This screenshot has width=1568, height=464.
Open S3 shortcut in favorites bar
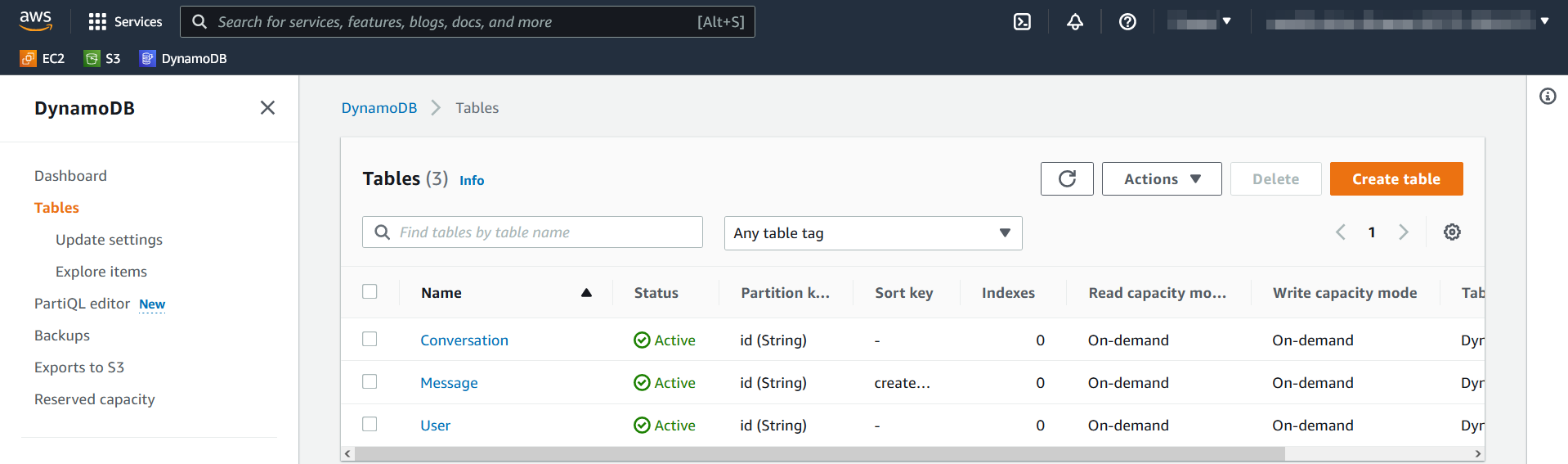click(x=102, y=58)
